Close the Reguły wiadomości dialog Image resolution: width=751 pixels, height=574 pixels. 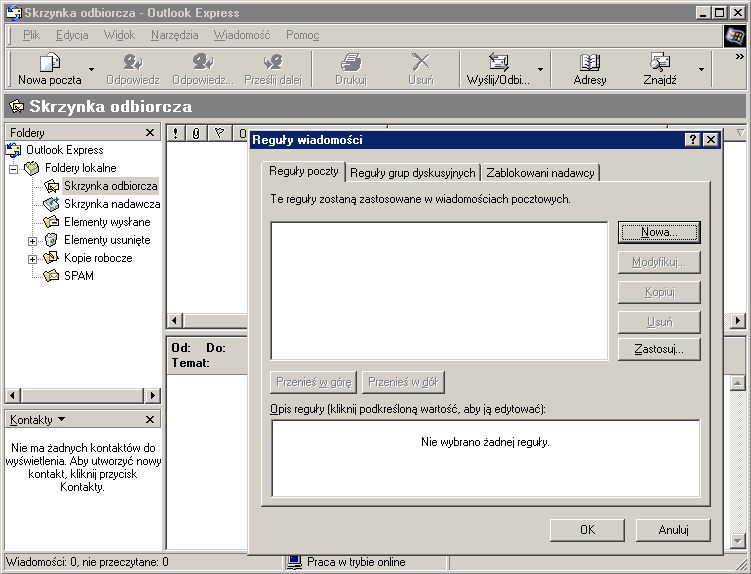(711, 140)
